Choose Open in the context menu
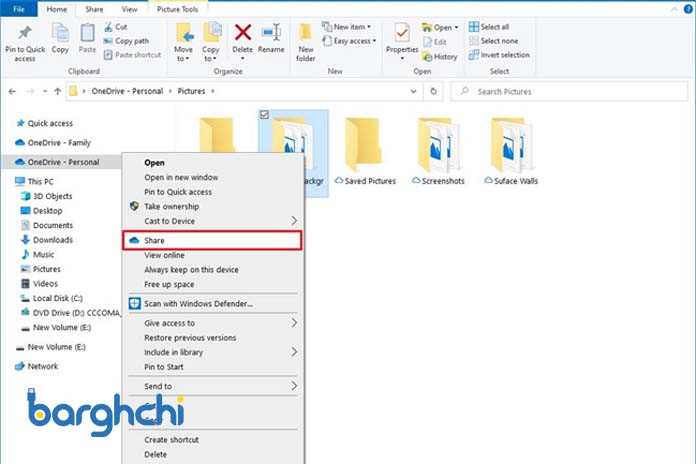The height and width of the screenshot is (464, 696). pyautogui.click(x=214, y=163)
